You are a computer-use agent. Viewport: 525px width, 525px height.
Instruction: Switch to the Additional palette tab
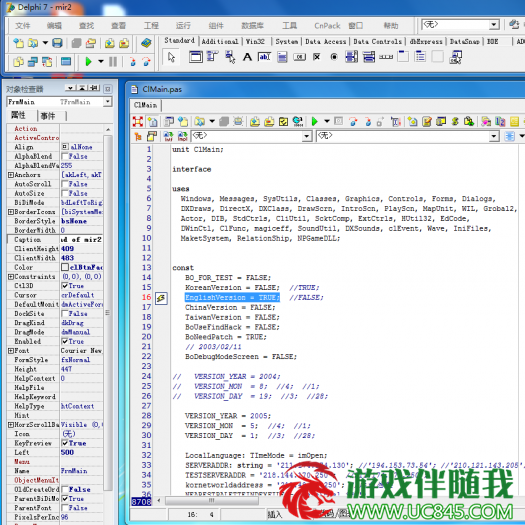[220, 41]
